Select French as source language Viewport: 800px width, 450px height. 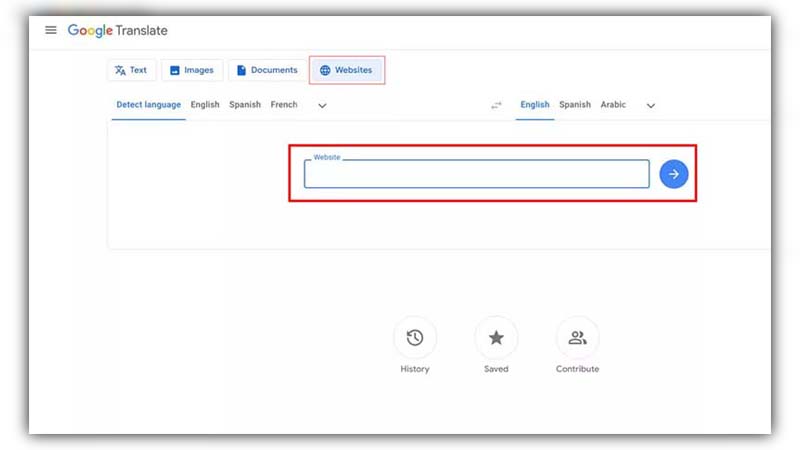click(x=284, y=105)
